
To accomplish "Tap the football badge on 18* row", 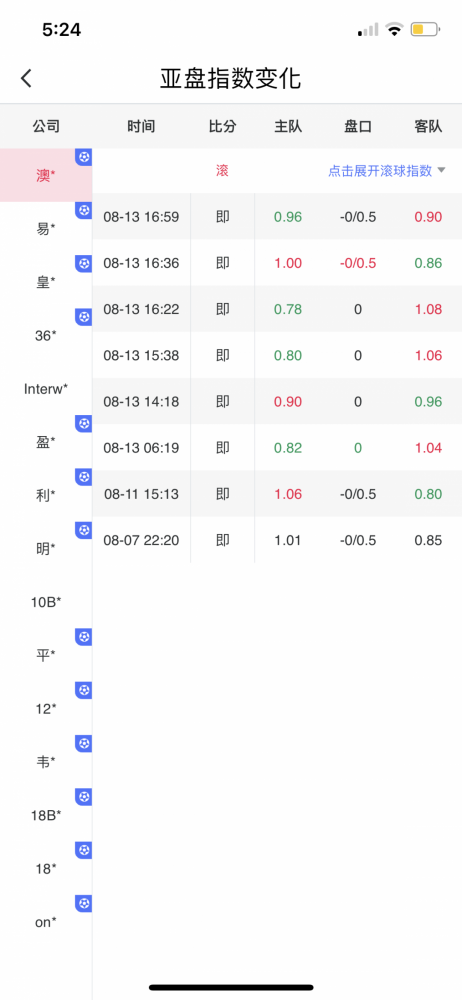I will (84, 850).
